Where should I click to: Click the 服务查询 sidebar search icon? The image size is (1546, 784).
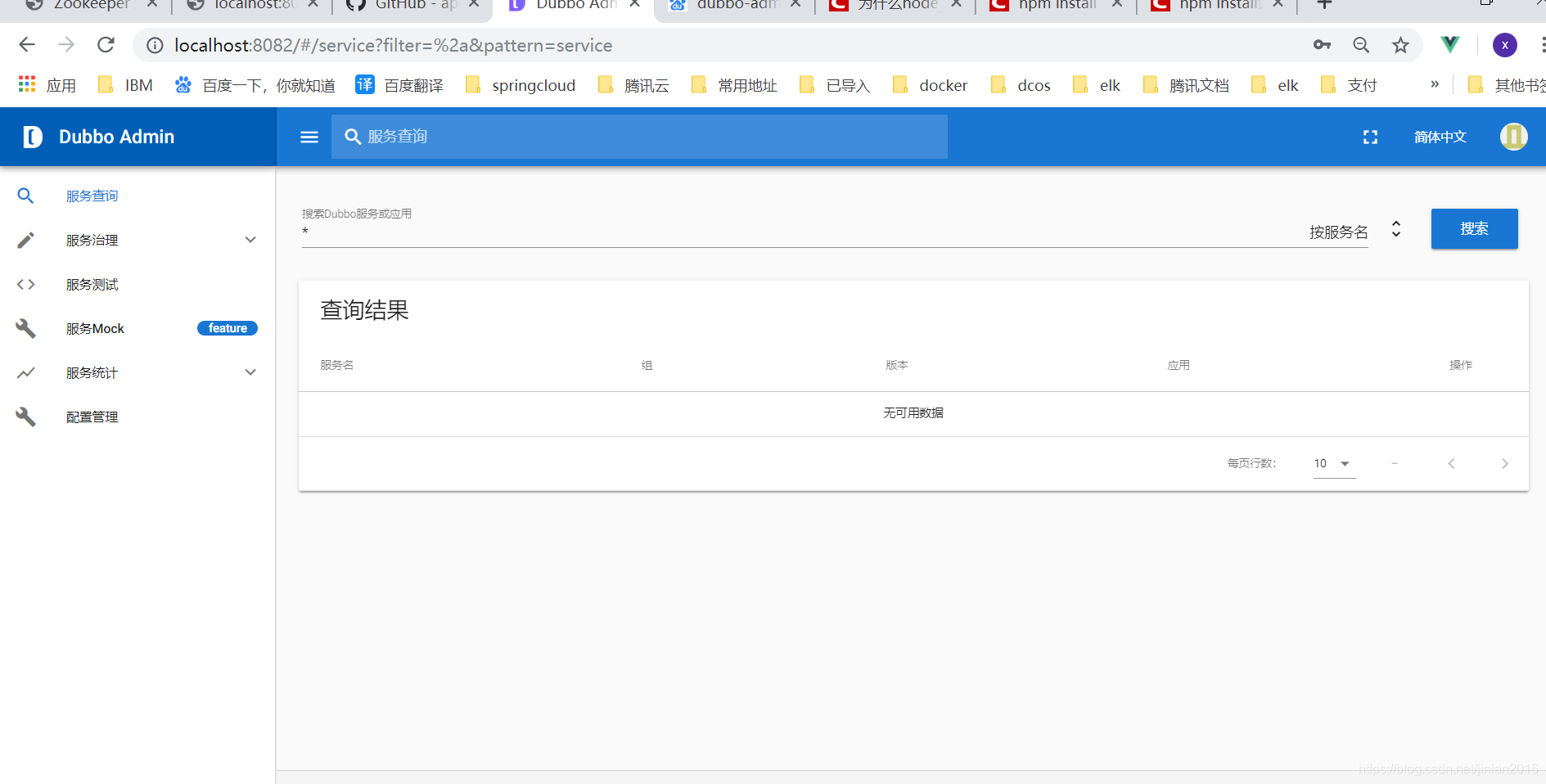[x=25, y=196]
